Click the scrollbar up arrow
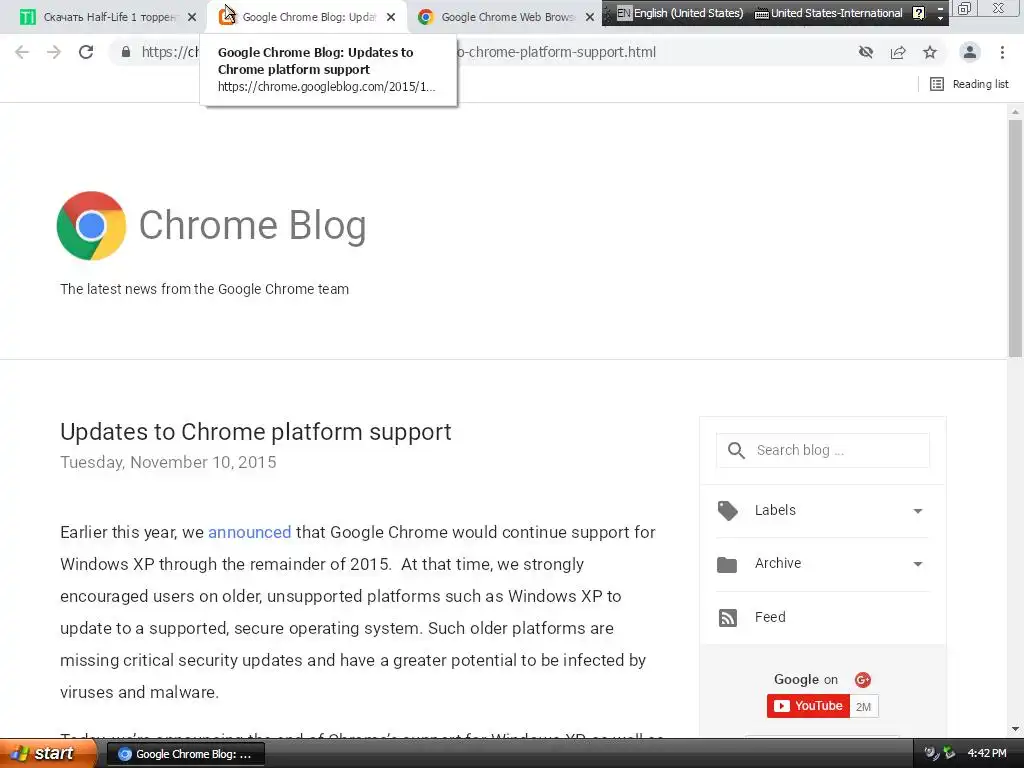This screenshot has width=1024, height=768. pyautogui.click(x=1015, y=112)
